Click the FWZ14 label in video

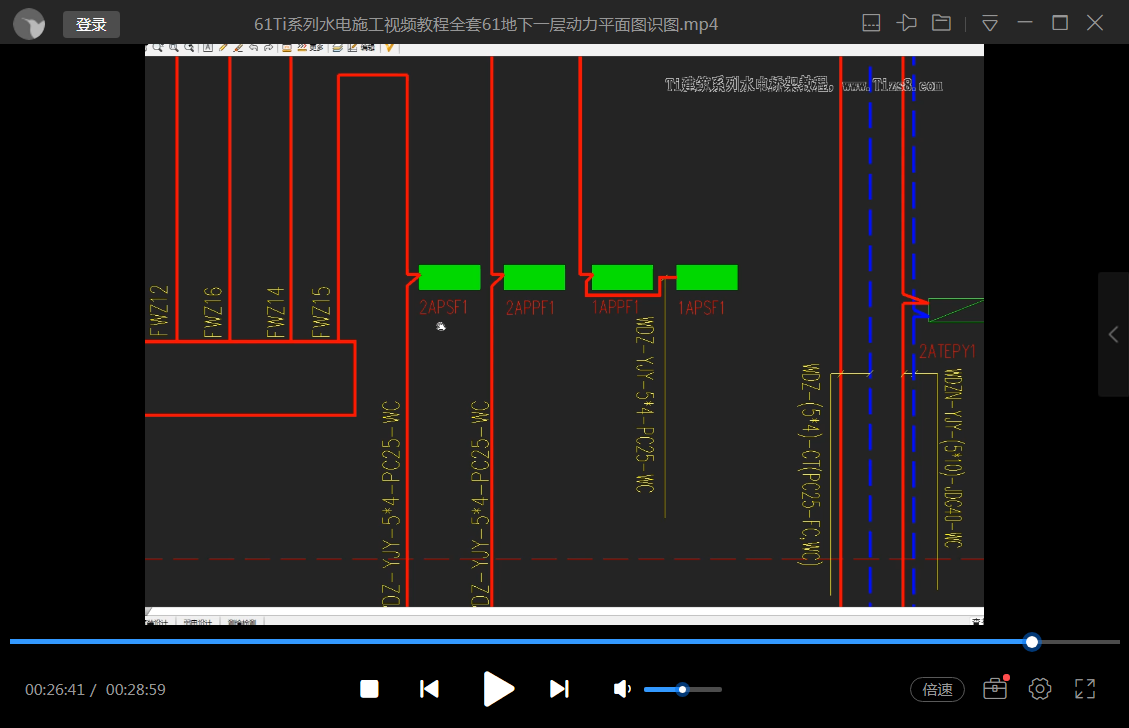pos(276,312)
